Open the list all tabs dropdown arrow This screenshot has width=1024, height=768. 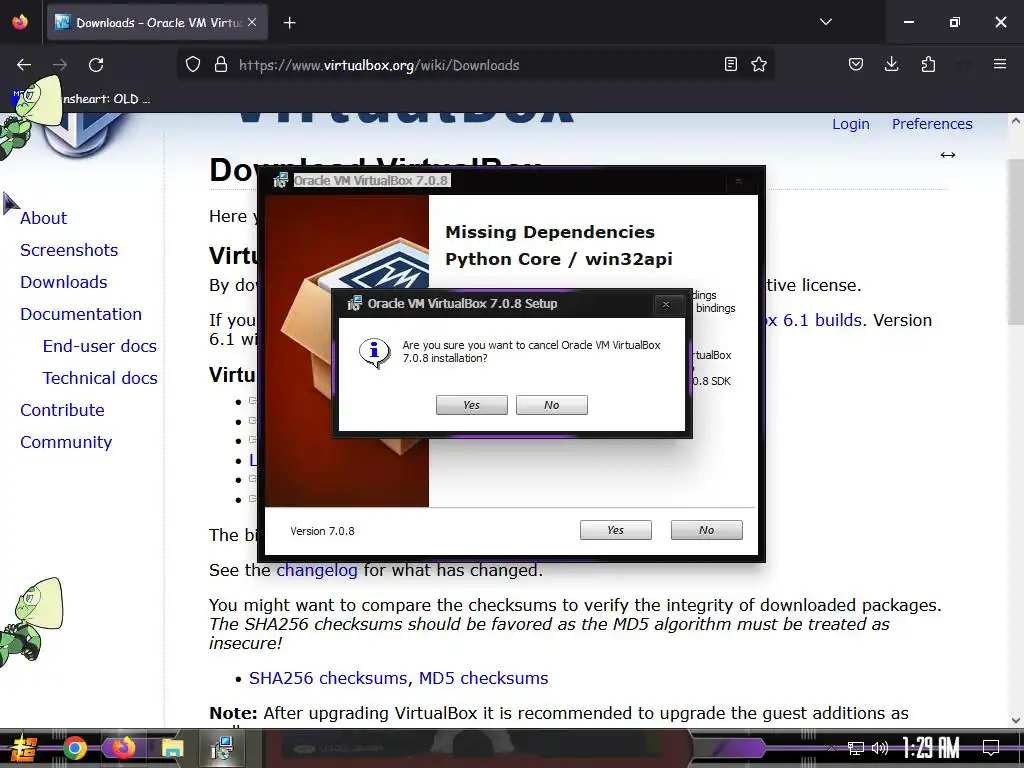click(826, 22)
